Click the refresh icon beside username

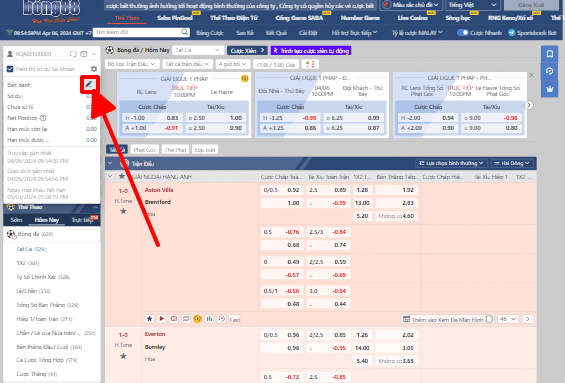click(x=73, y=54)
